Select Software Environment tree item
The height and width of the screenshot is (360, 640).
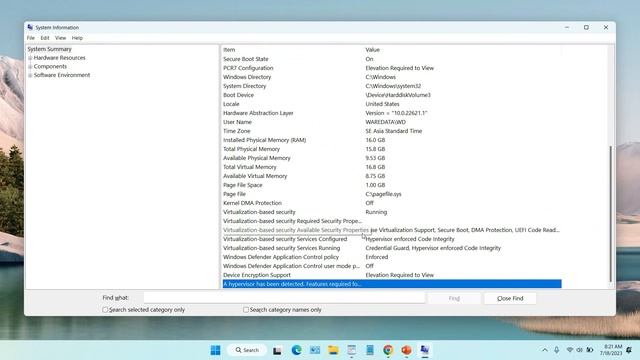(62, 75)
